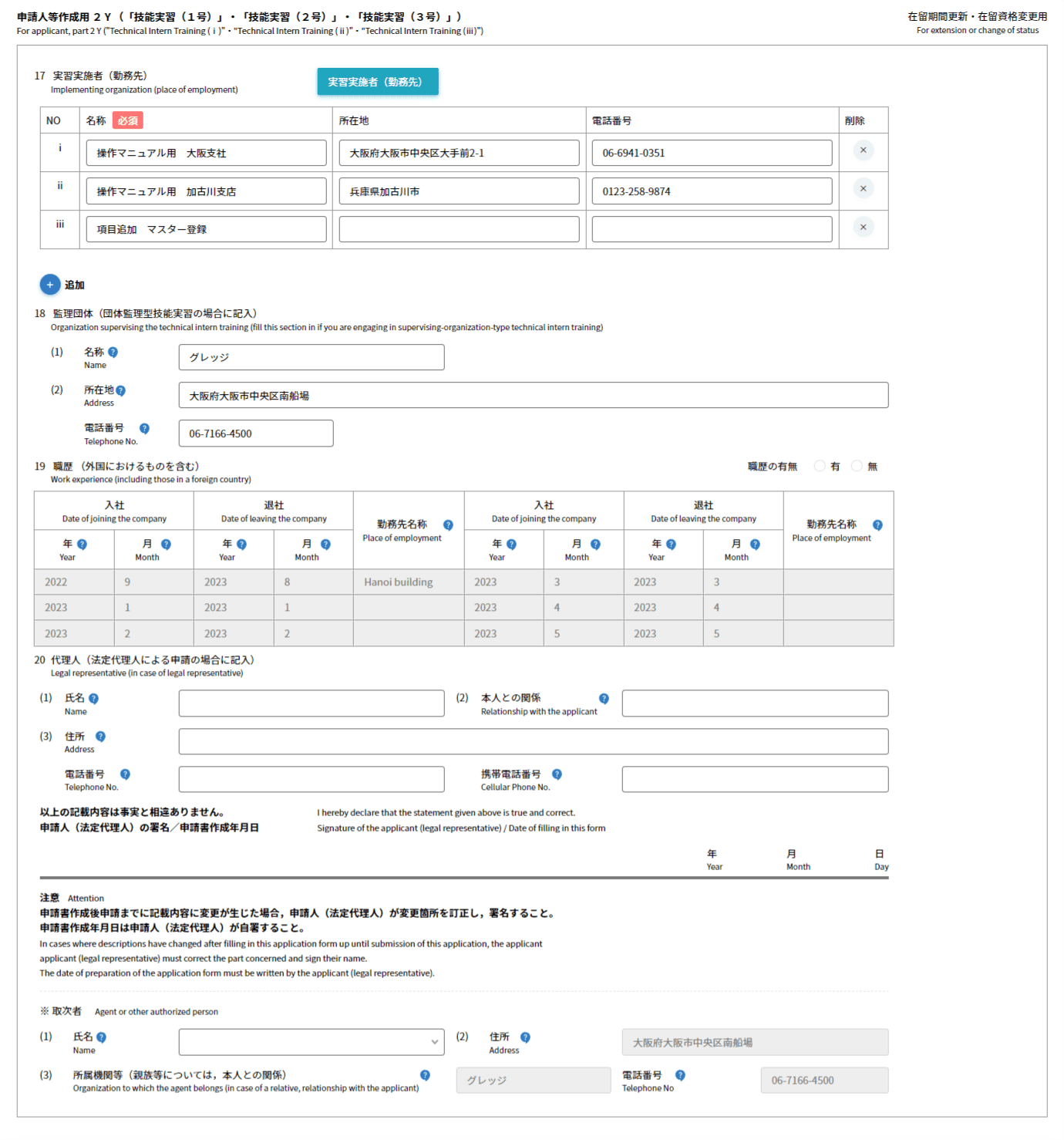Remove row iii with the delete icon

coord(863,227)
